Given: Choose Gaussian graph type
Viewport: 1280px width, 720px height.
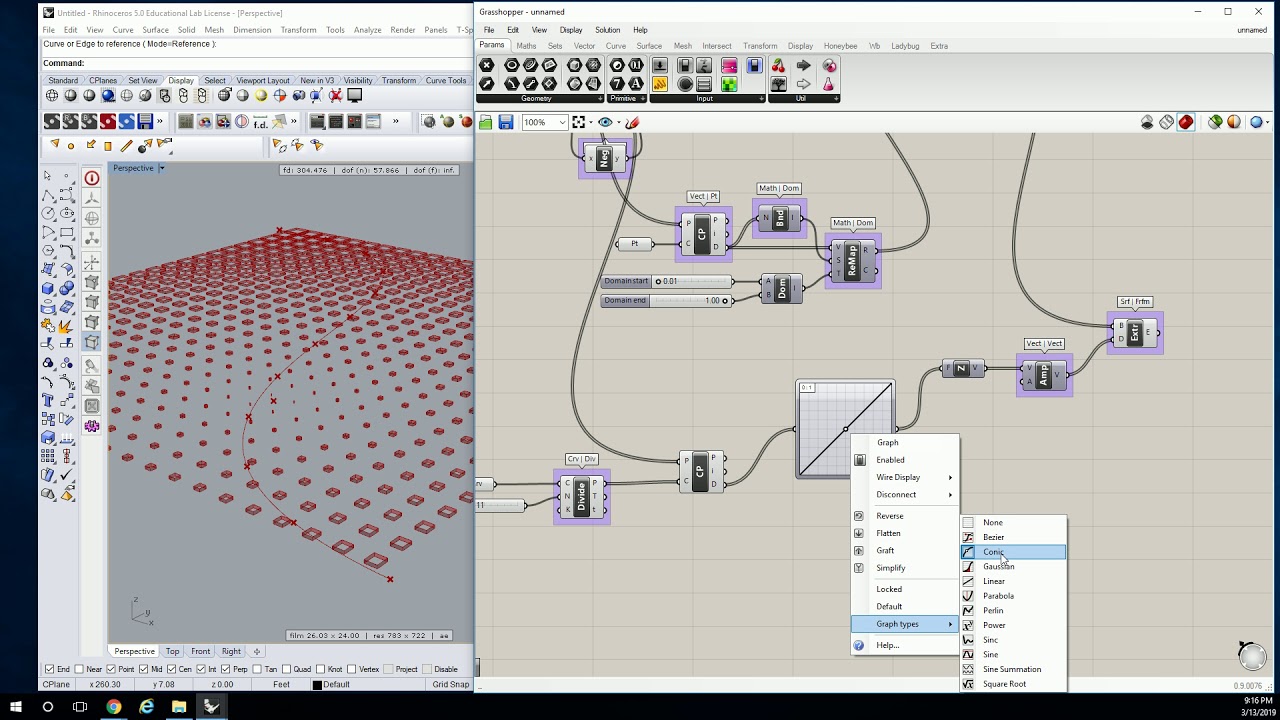Looking at the screenshot, I should tap(1013, 567).
